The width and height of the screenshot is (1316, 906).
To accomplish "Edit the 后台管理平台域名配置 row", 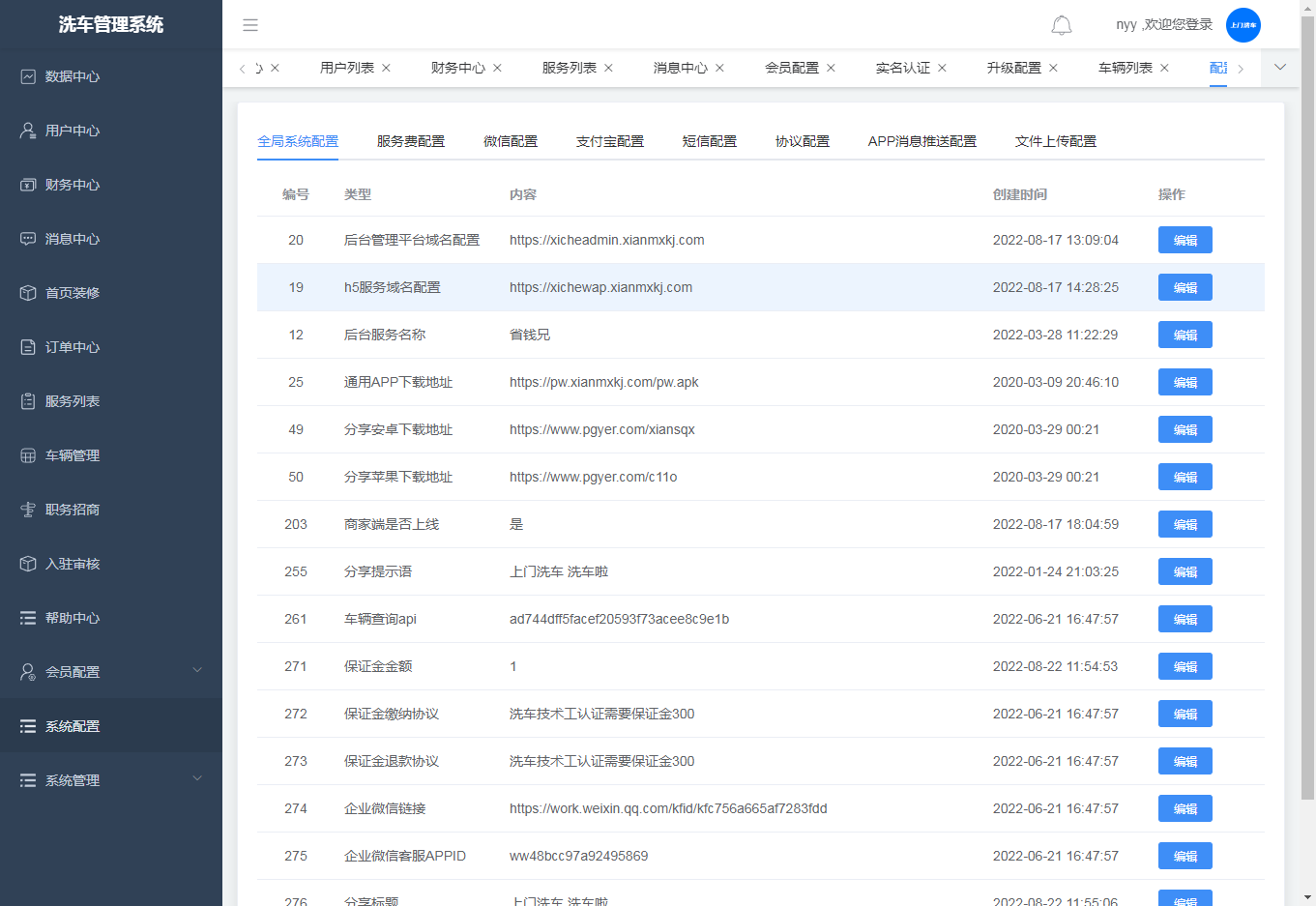I will 1184,240.
